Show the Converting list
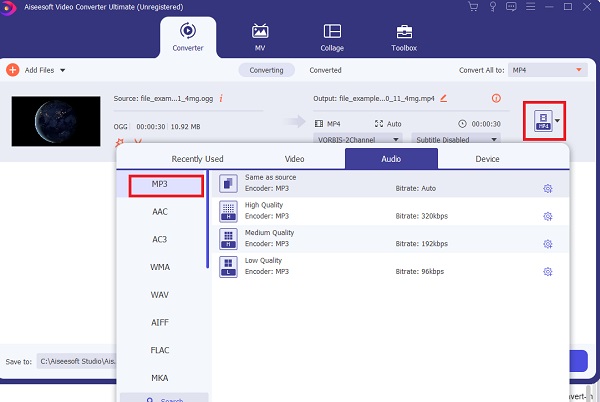Viewport: 600px width, 402px height. (x=267, y=70)
